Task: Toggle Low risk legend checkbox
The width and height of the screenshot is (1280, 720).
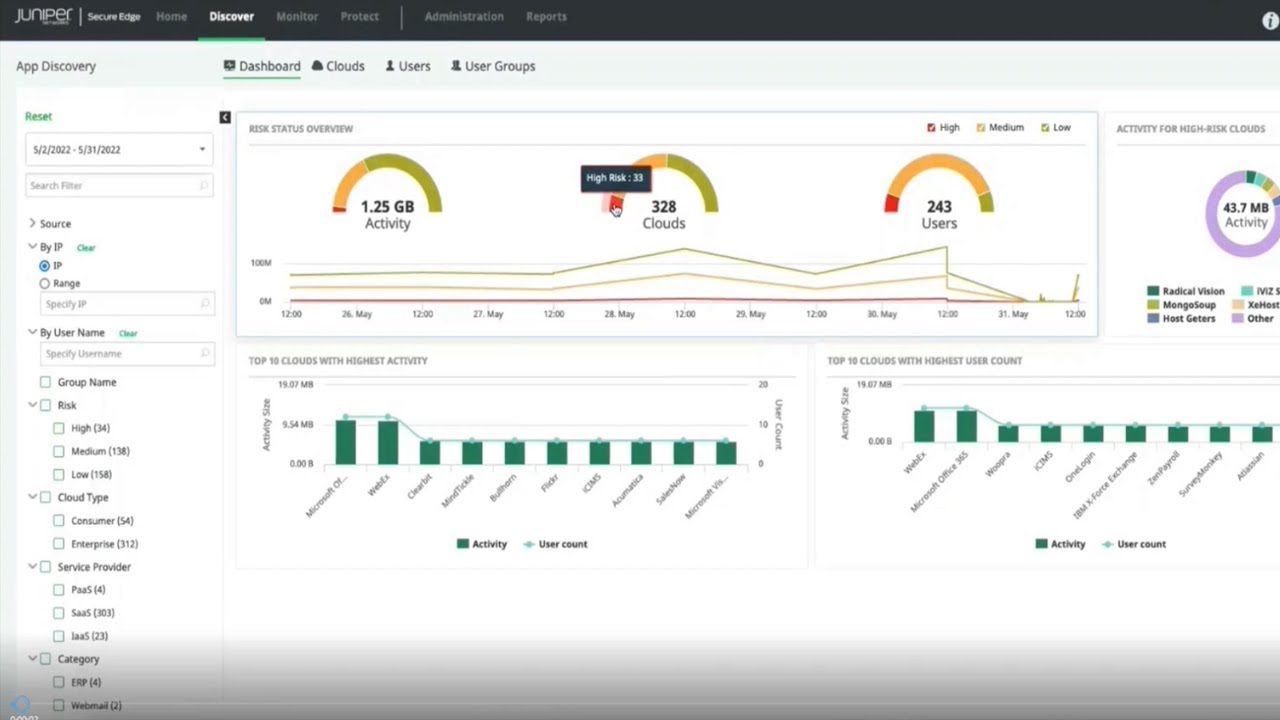Action: point(1045,128)
